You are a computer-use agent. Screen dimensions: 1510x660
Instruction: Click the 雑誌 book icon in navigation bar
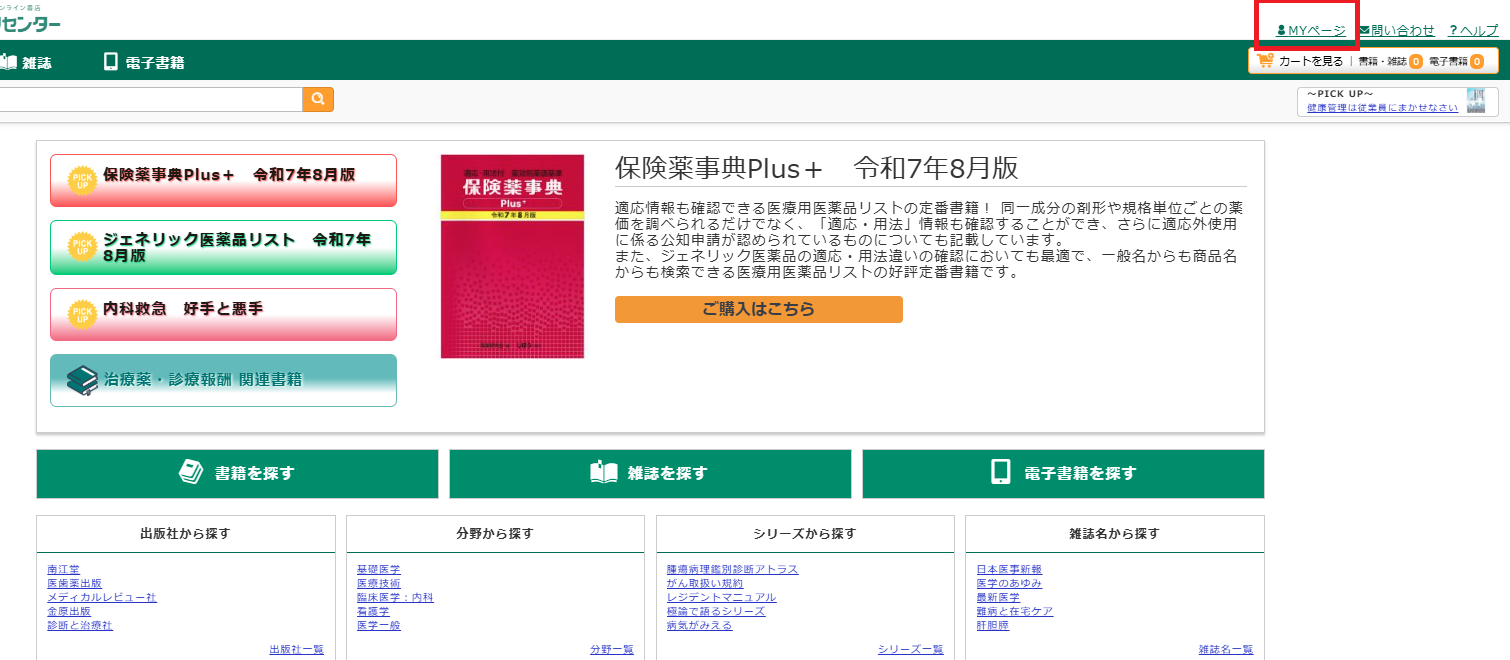[x=8, y=62]
